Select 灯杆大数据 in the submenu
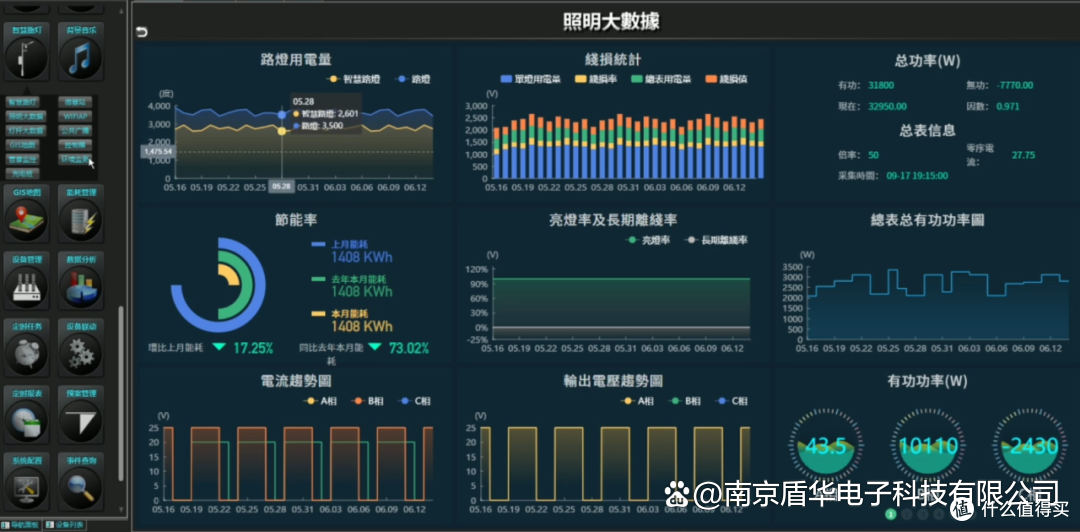Viewport: 1080px width, 532px height. pos(25,130)
